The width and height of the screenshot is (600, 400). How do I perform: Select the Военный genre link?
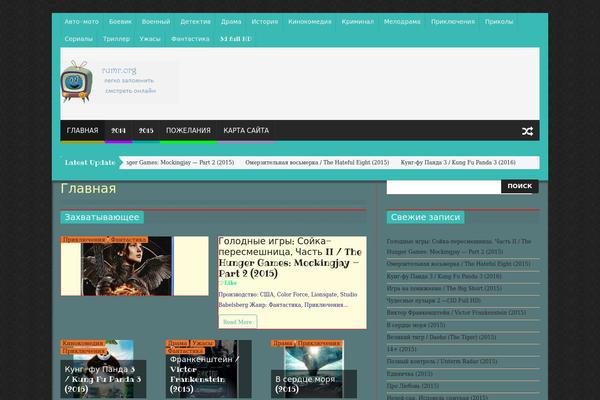(156, 22)
